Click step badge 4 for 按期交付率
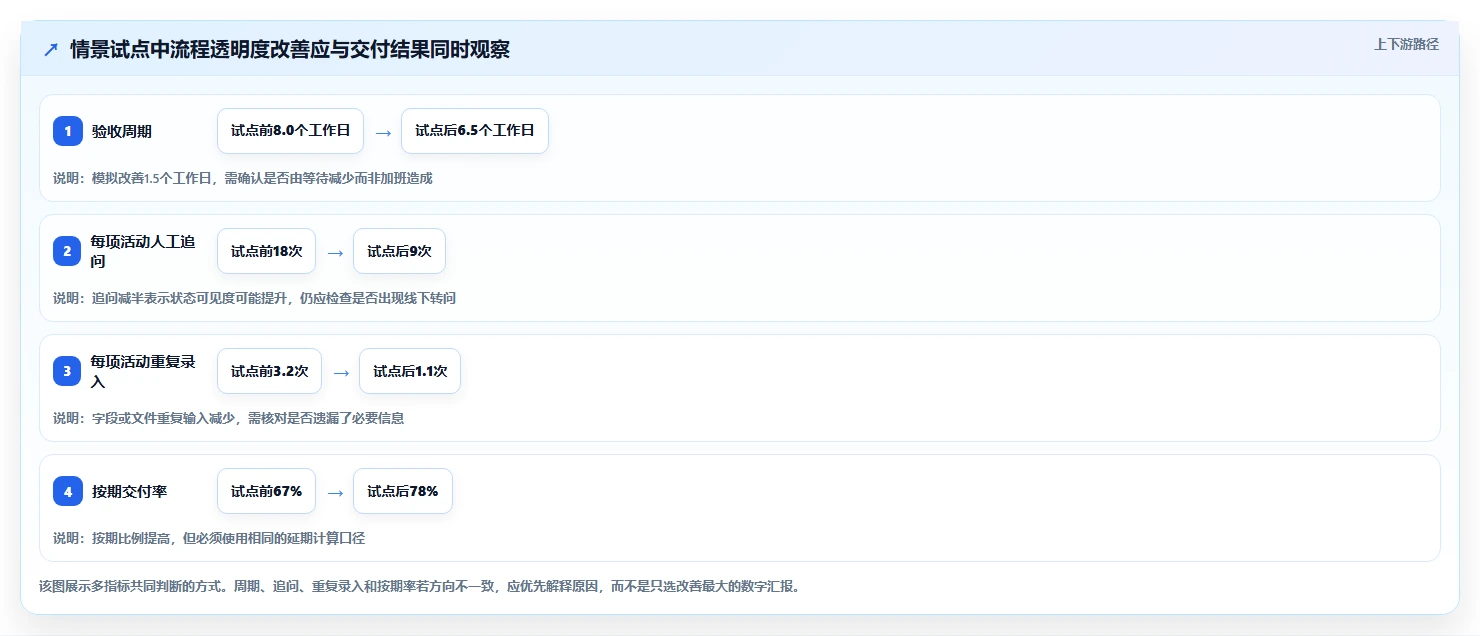The image size is (1480, 636). pyautogui.click(x=68, y=491)
